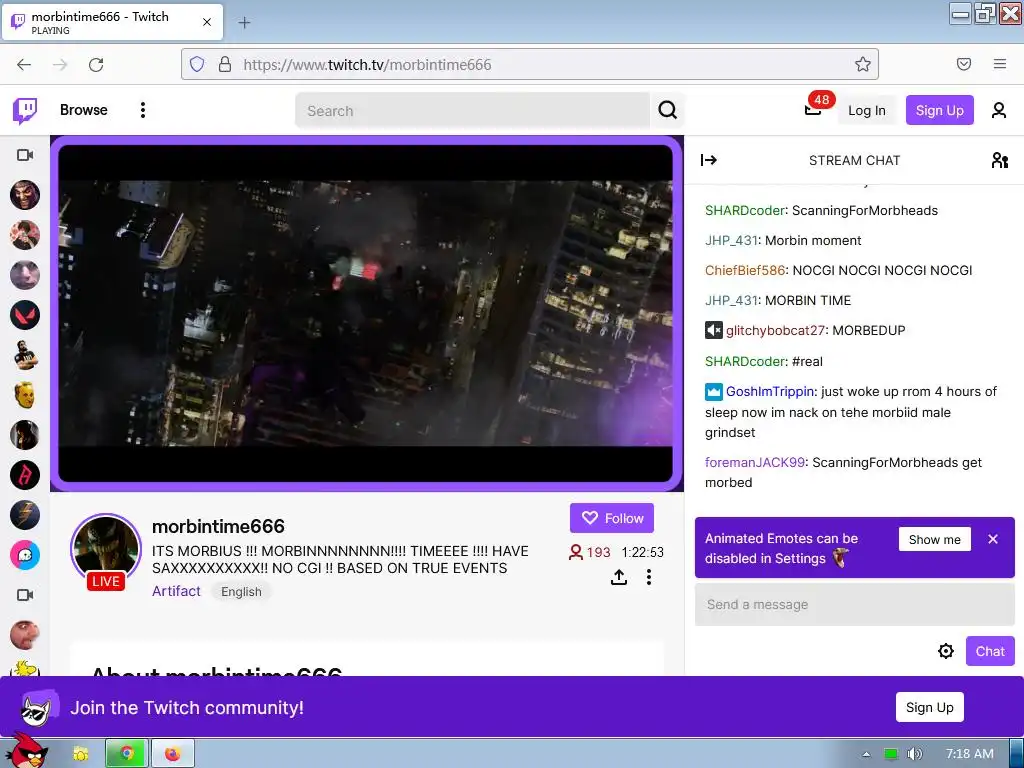This screenshot has height=768, width=1024.
Task: Select the morbintime666 - Twitch tab
Action: click(x=112, y=22)
